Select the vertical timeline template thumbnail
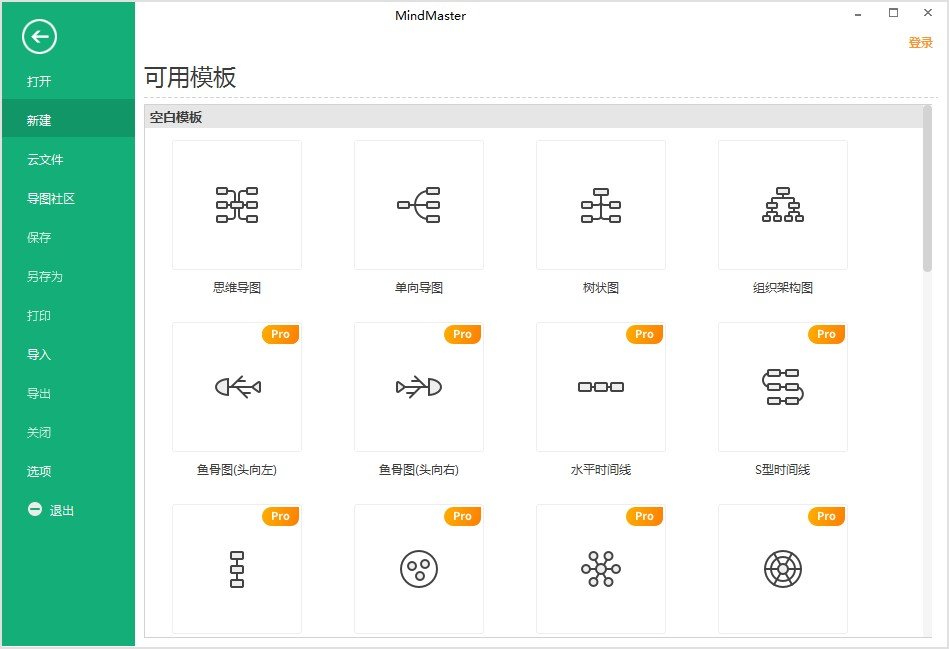 coord(237,569)
